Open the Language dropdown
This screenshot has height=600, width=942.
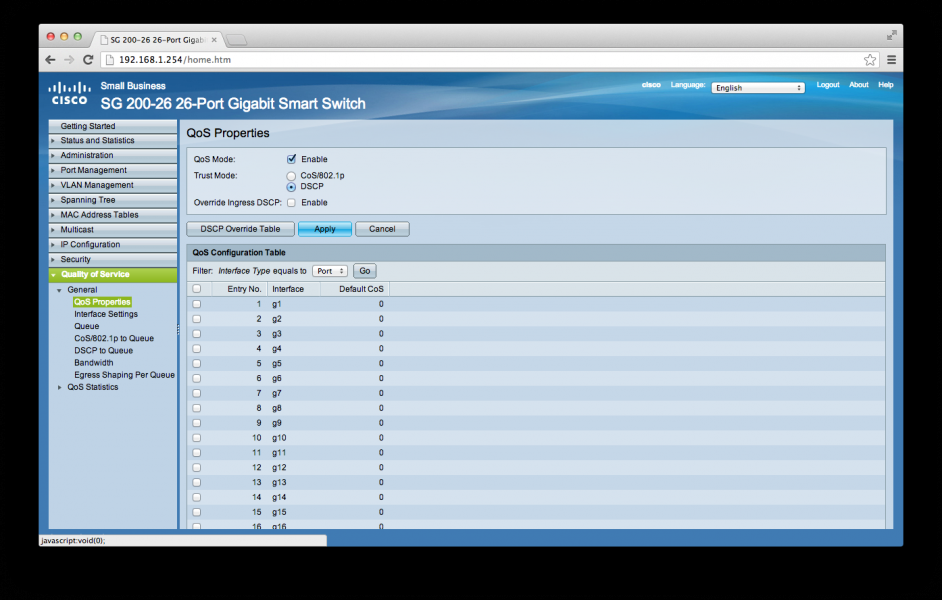click(758, 88)
